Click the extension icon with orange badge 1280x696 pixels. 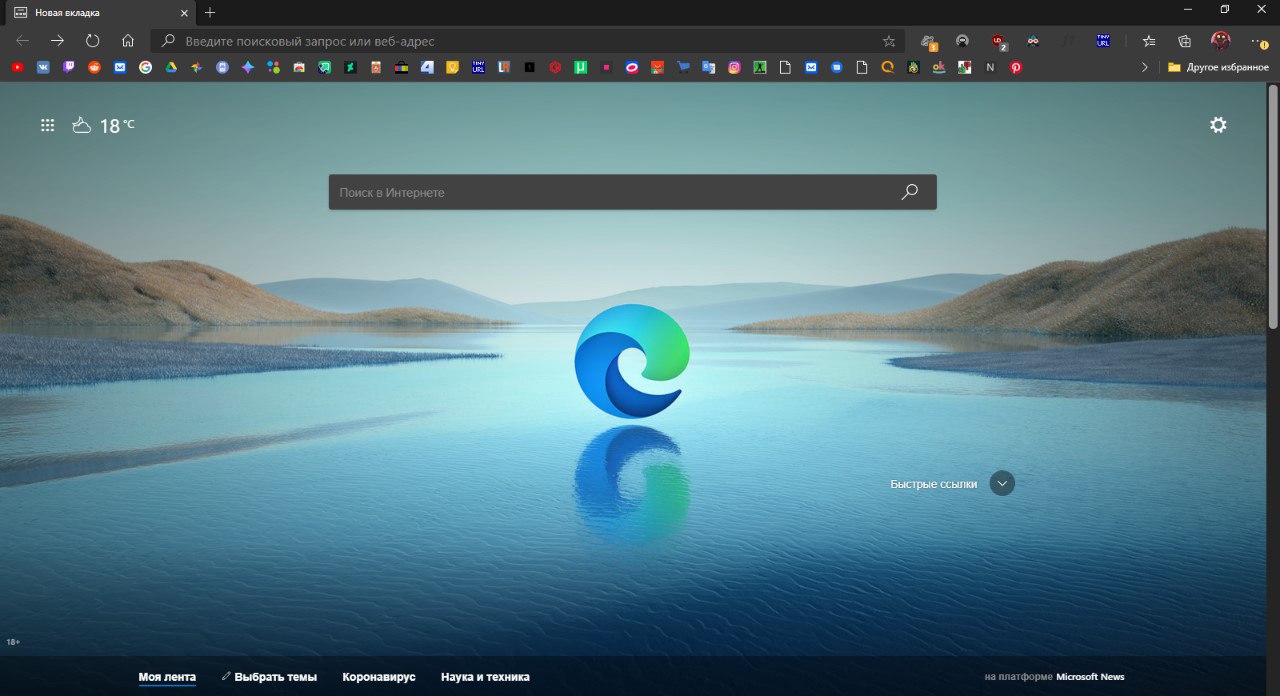point(927,41)
